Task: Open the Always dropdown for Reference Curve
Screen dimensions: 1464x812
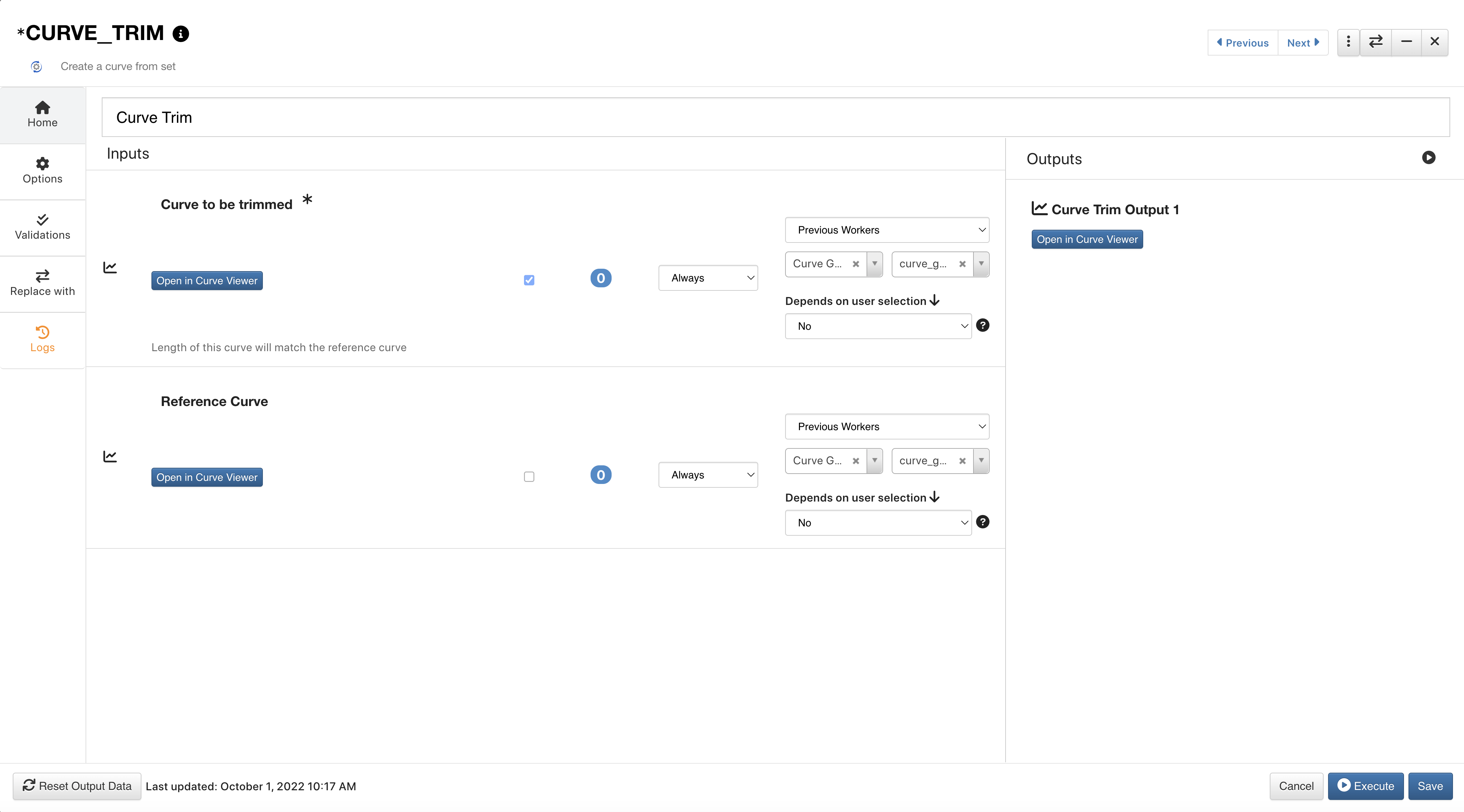Action: click(x=708, y=475)
